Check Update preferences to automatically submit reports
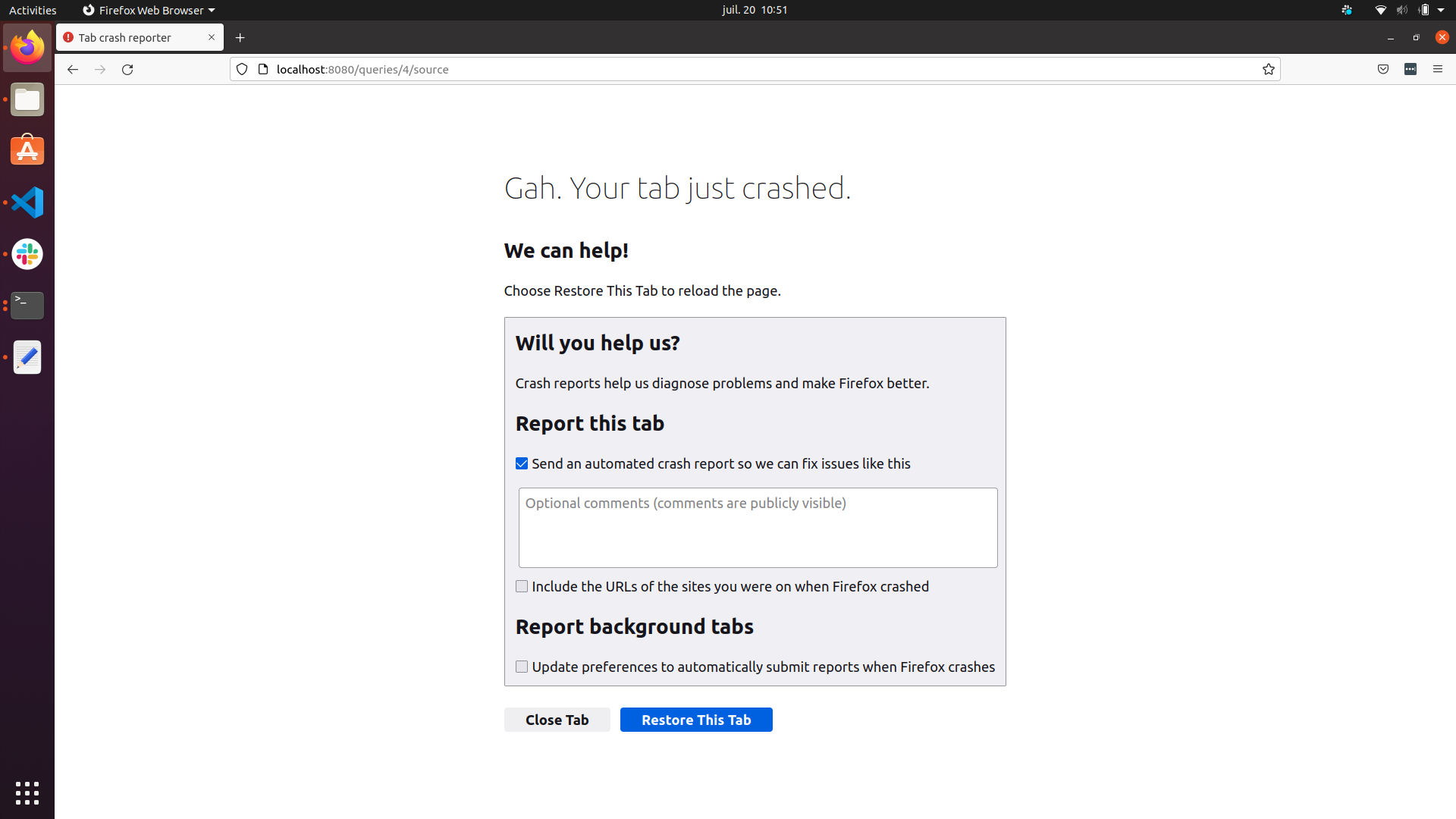The height and width of the screenshot is (819, 1456). [x=522, y=667]
